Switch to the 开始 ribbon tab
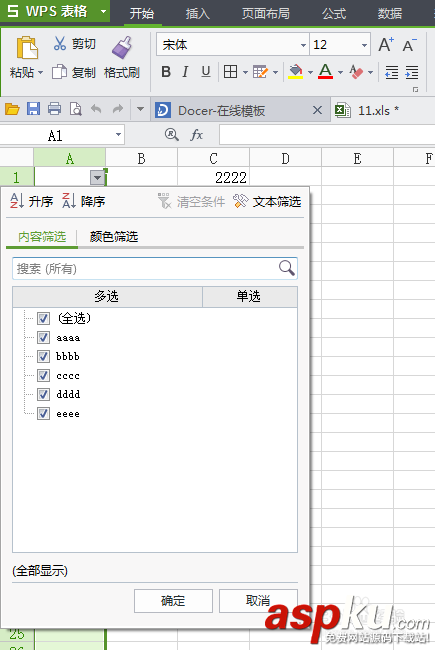The height and width of the screenshot is (650, 435). coord(142,14)
